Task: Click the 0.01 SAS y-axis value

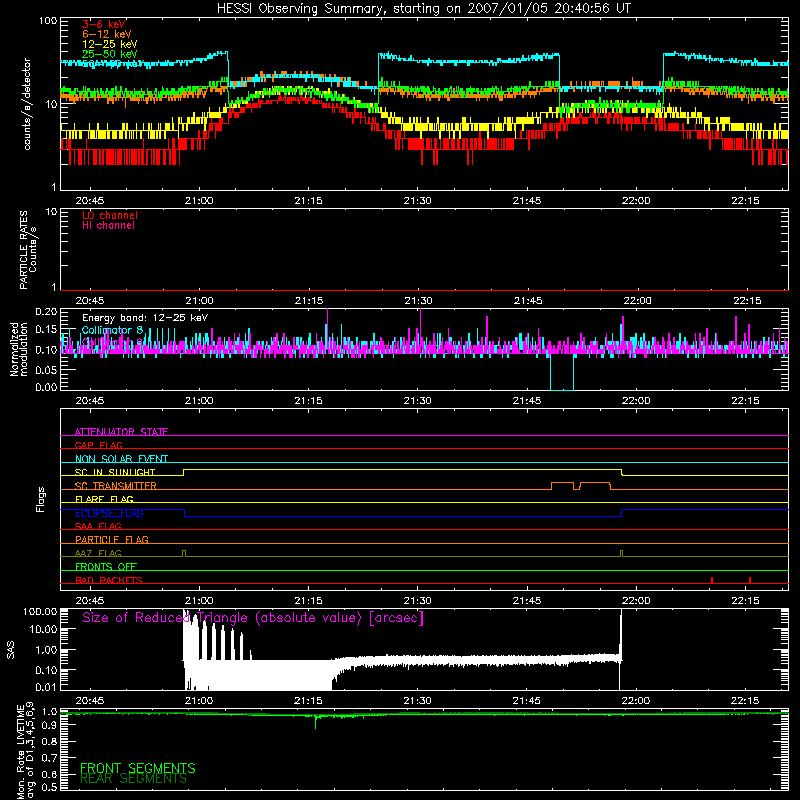Action: (46, 687)
